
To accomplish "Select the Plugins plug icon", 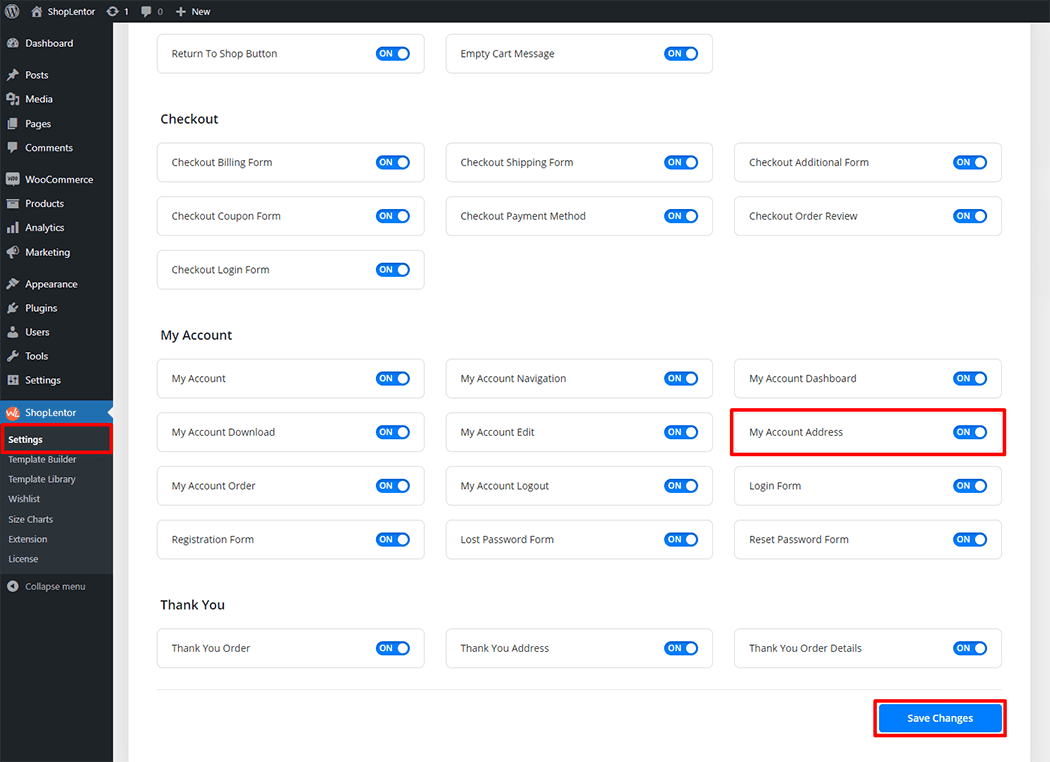I will [x=13, y=308].
